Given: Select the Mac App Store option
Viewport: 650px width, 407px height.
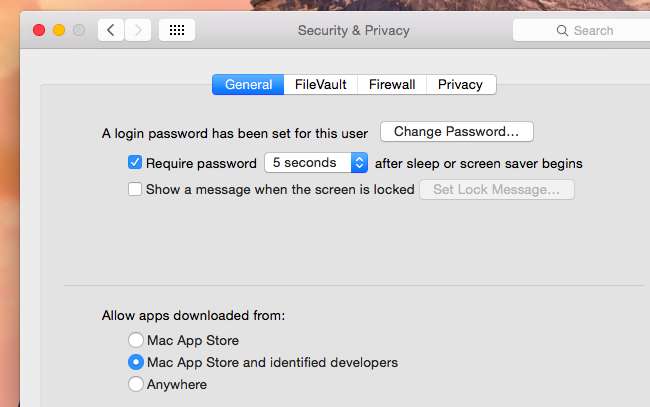Looking at the screenshot, I should tap(135, 340).
